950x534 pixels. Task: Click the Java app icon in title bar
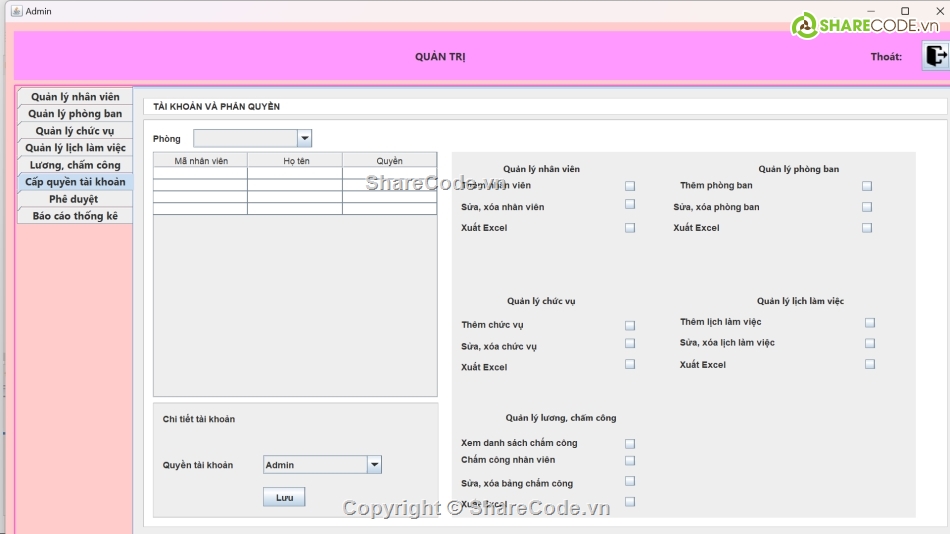point(16,11)
